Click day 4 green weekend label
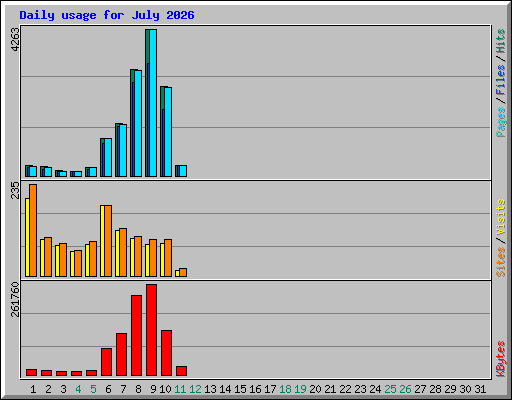 [x=78, y=389]
